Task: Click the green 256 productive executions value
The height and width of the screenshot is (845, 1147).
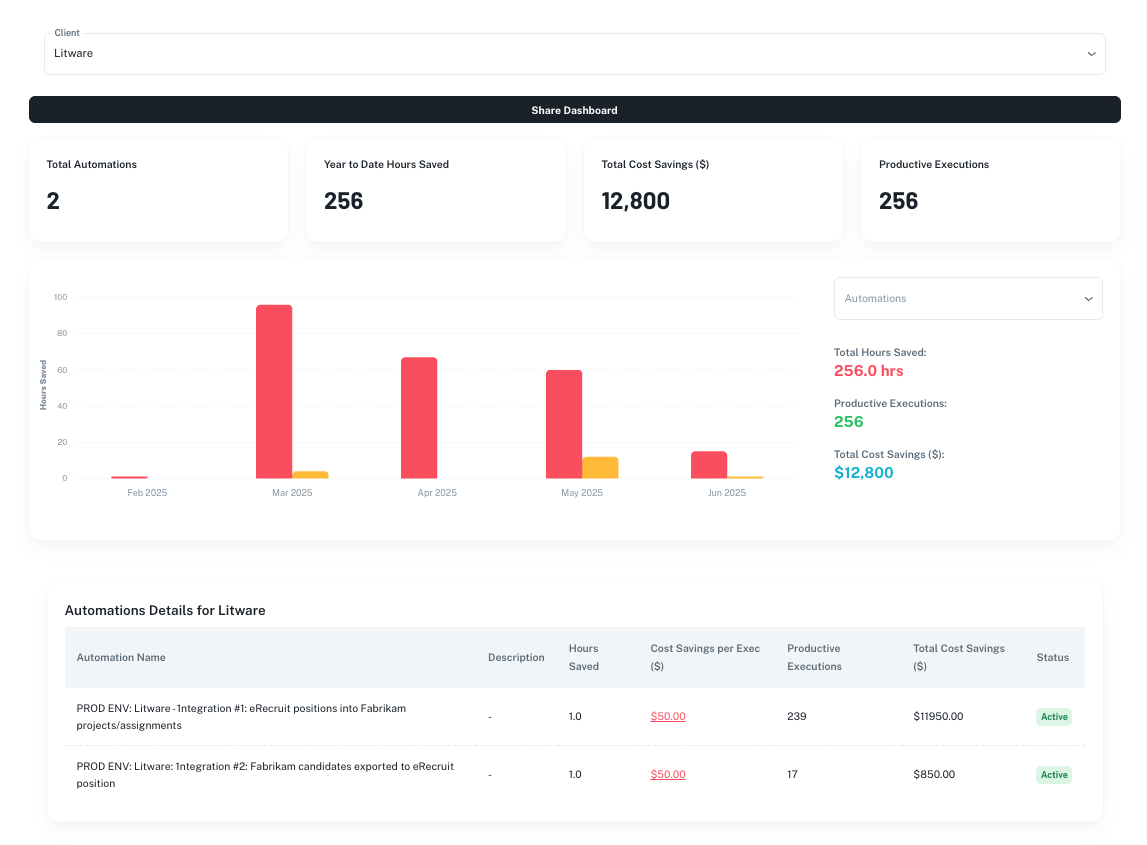Action: [849, 421]
